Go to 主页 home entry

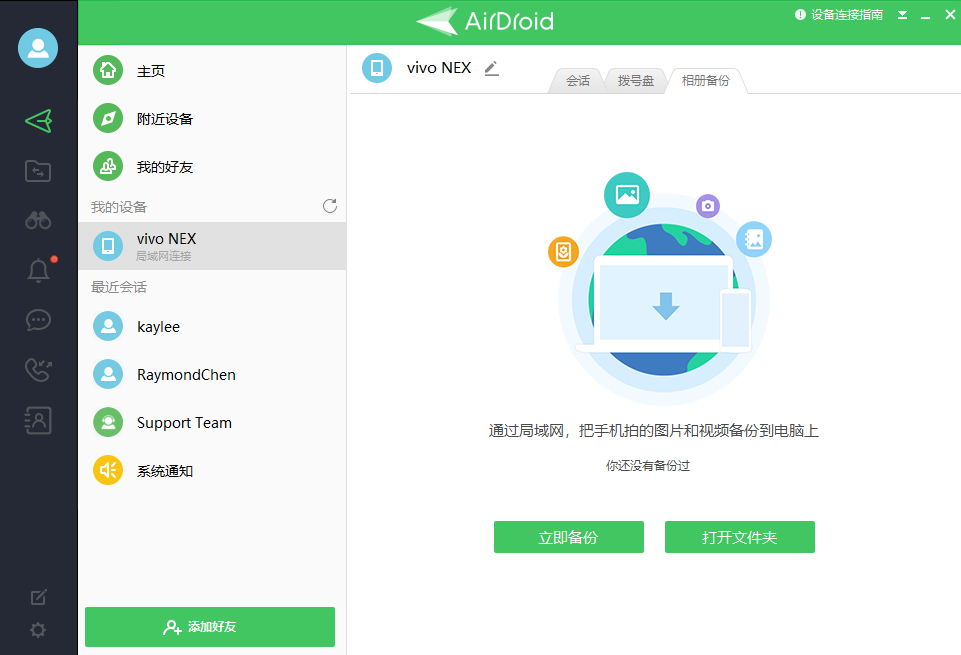tap(212, 70)
